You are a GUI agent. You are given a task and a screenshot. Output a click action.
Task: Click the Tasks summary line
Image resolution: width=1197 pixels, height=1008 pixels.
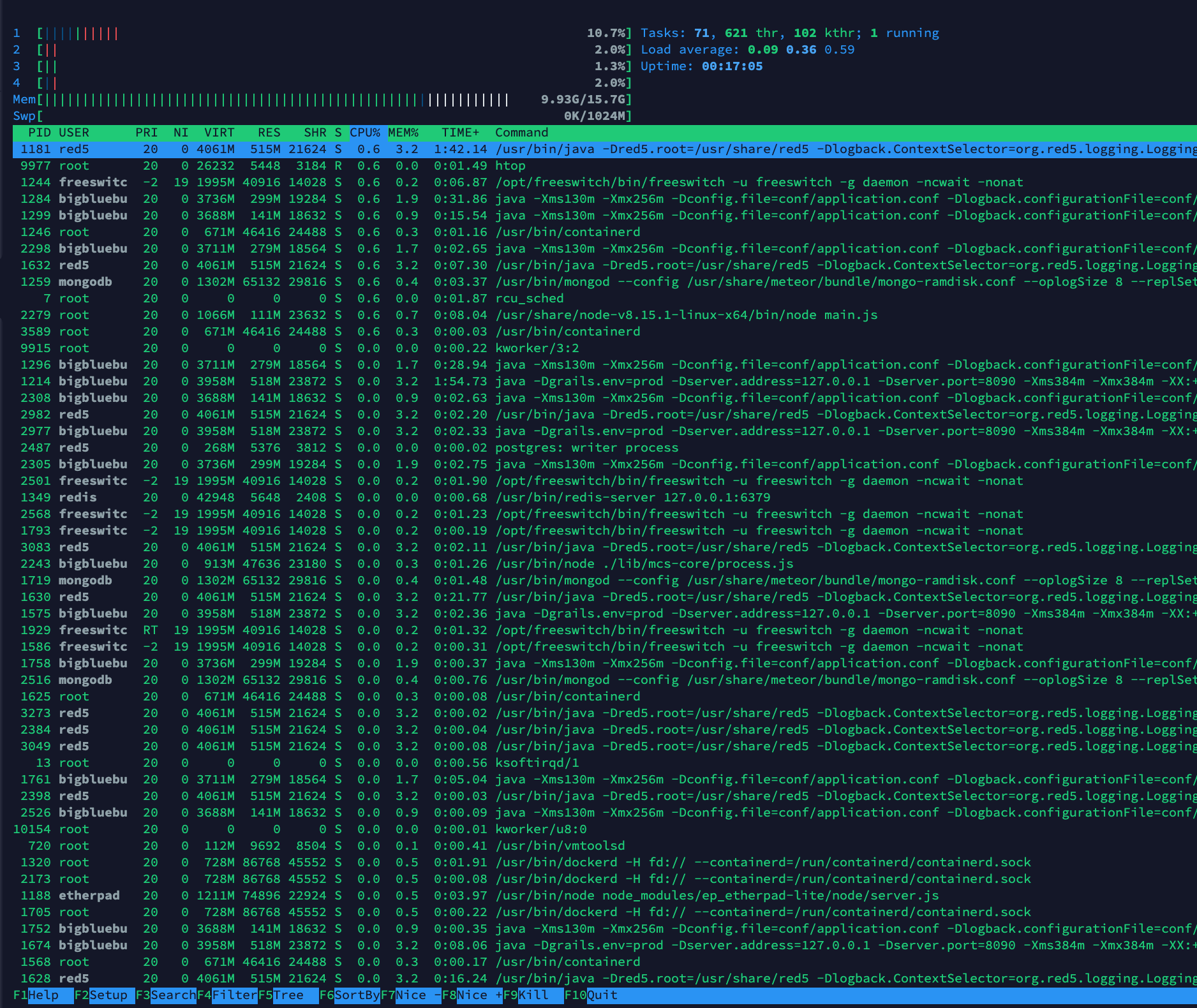pyautogui.click(x=790, y=33)
